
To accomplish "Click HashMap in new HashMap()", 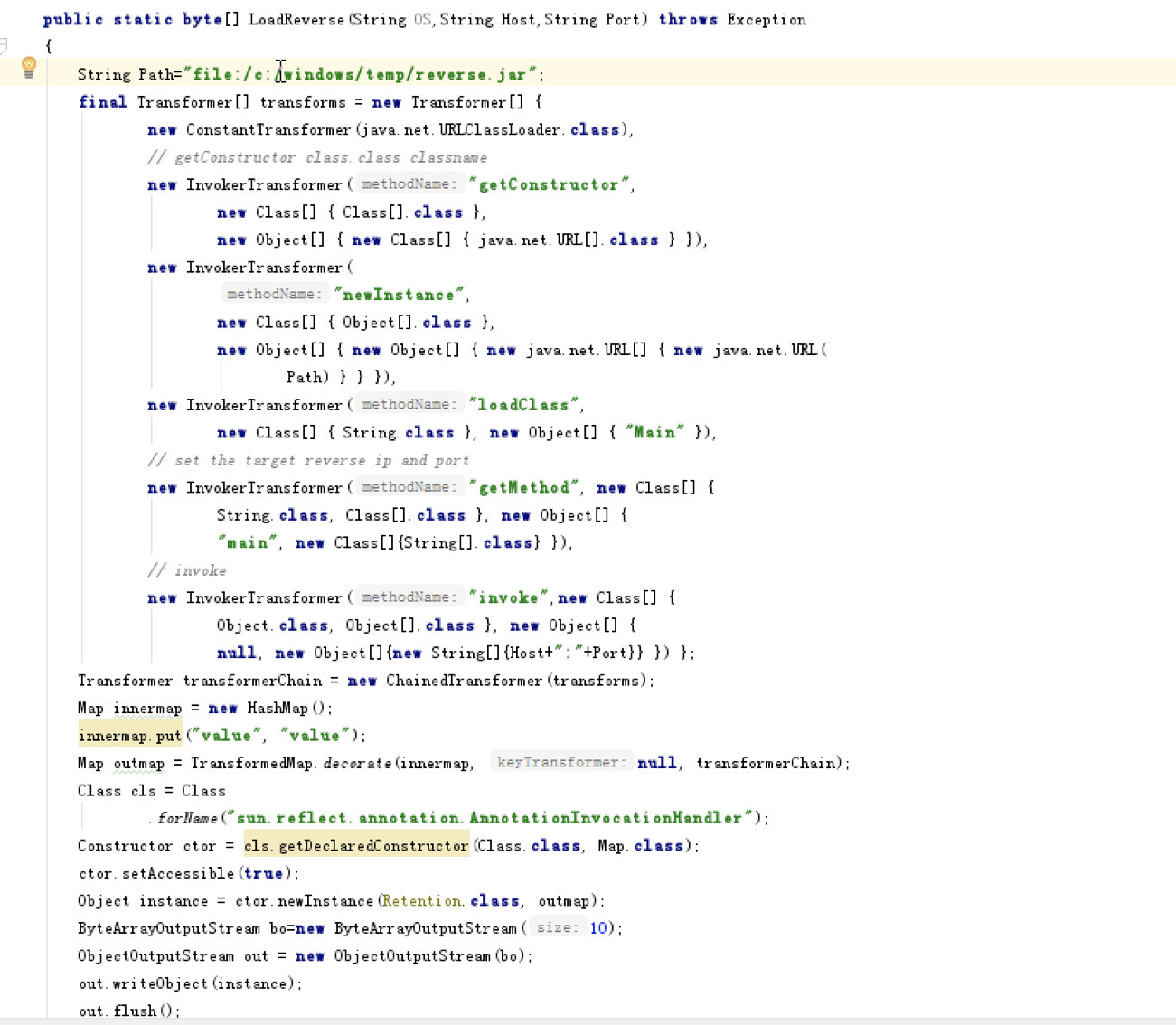I will [278, 709].
